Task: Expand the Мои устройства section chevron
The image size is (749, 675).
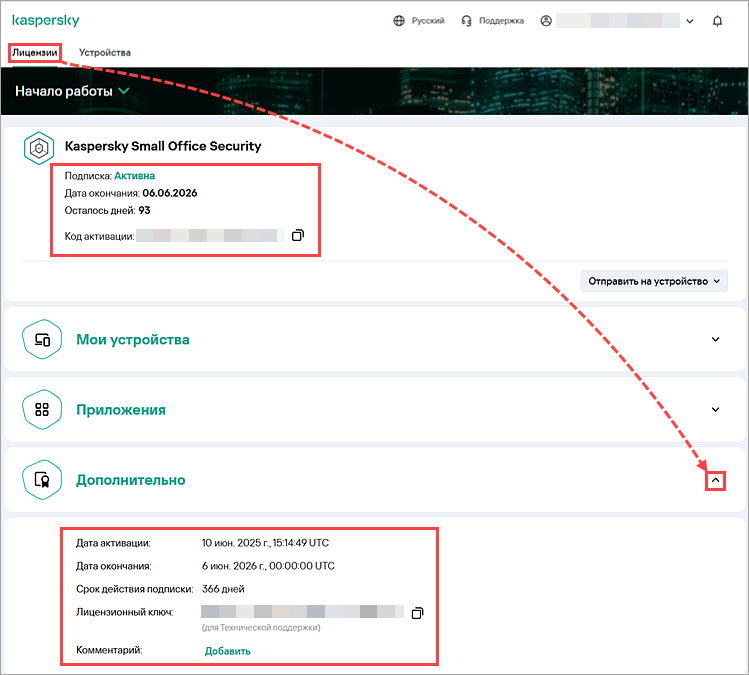Action: click(716, 339)
